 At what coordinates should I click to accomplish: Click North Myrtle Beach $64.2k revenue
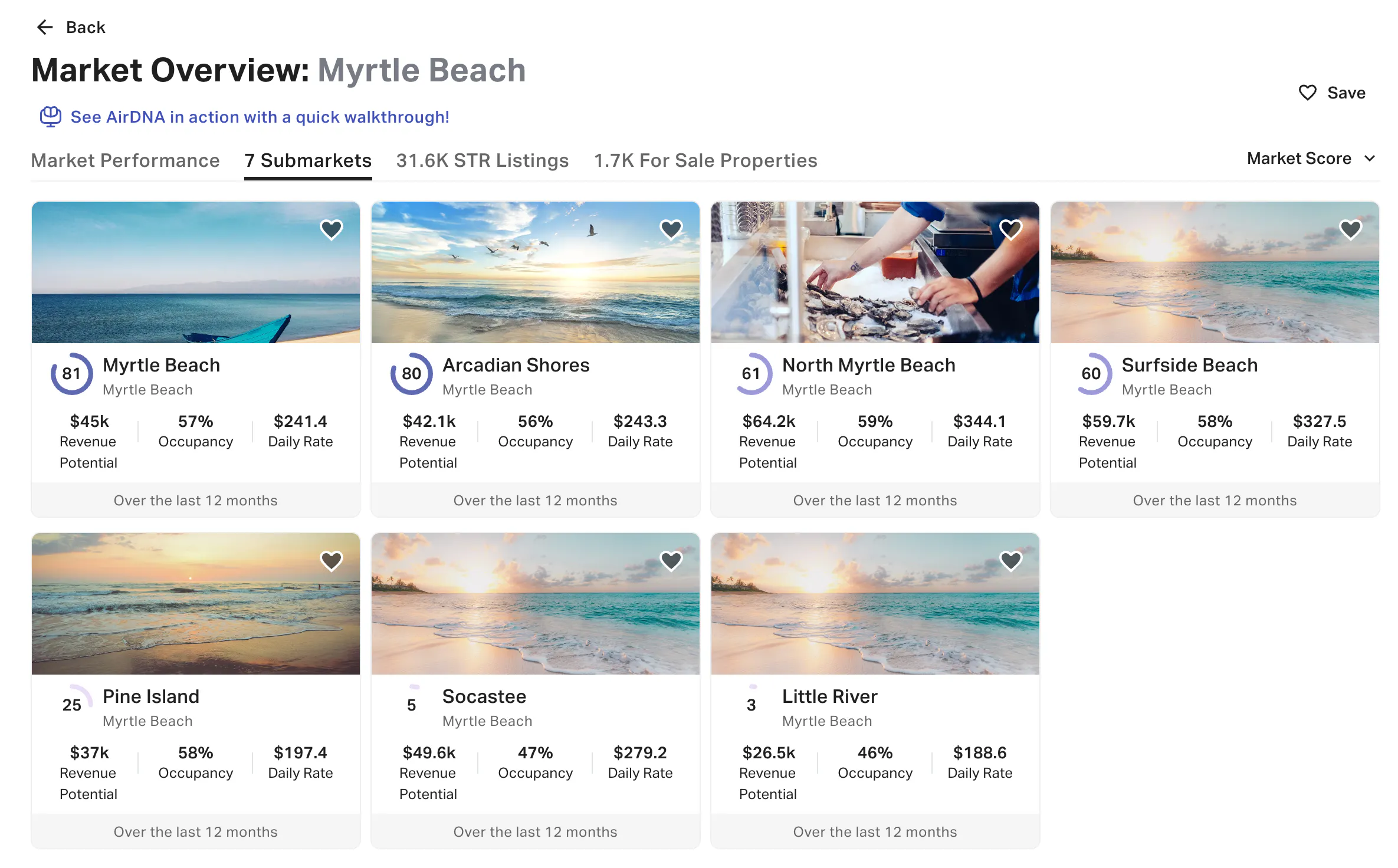coord(769,421)
